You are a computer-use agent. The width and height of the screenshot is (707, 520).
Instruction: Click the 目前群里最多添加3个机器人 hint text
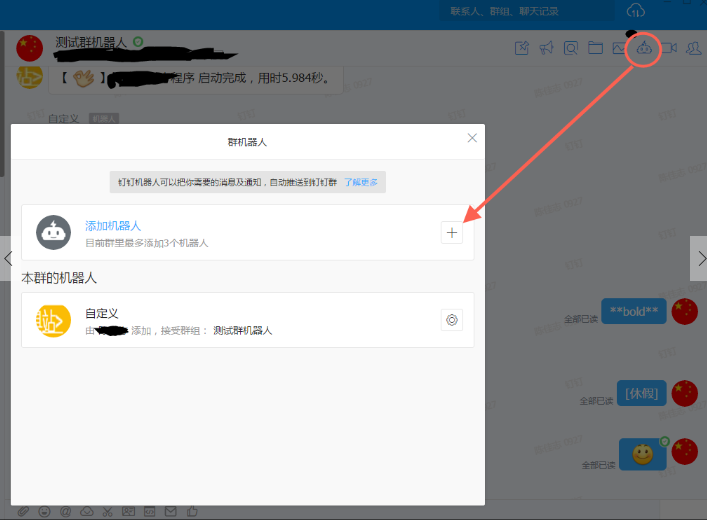[147, 243]
